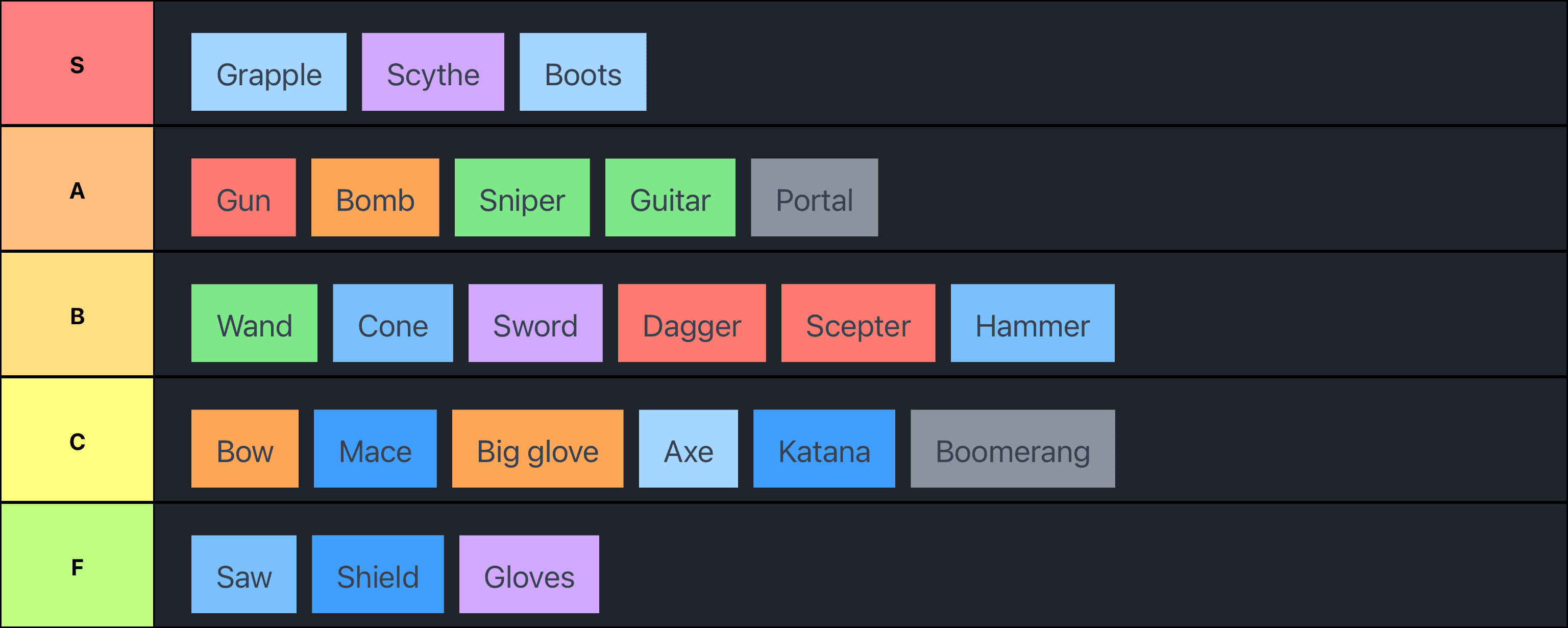Click the Guitar tile in A tier
Screen dimensions: 1568x628
coord(670,198)
